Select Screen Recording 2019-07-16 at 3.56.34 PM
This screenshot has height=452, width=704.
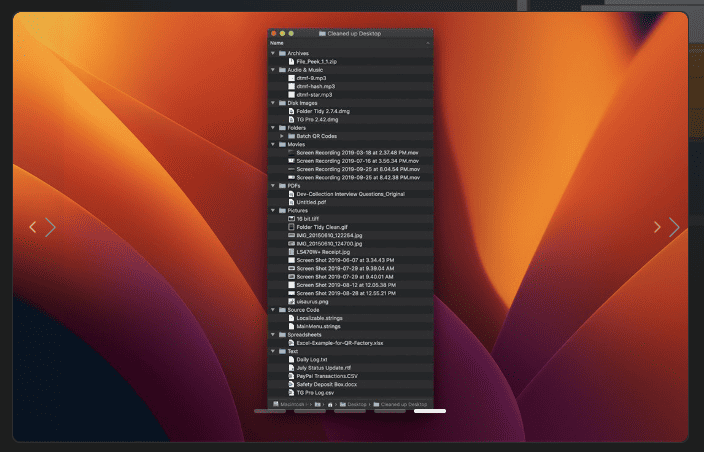pos(358,161)
